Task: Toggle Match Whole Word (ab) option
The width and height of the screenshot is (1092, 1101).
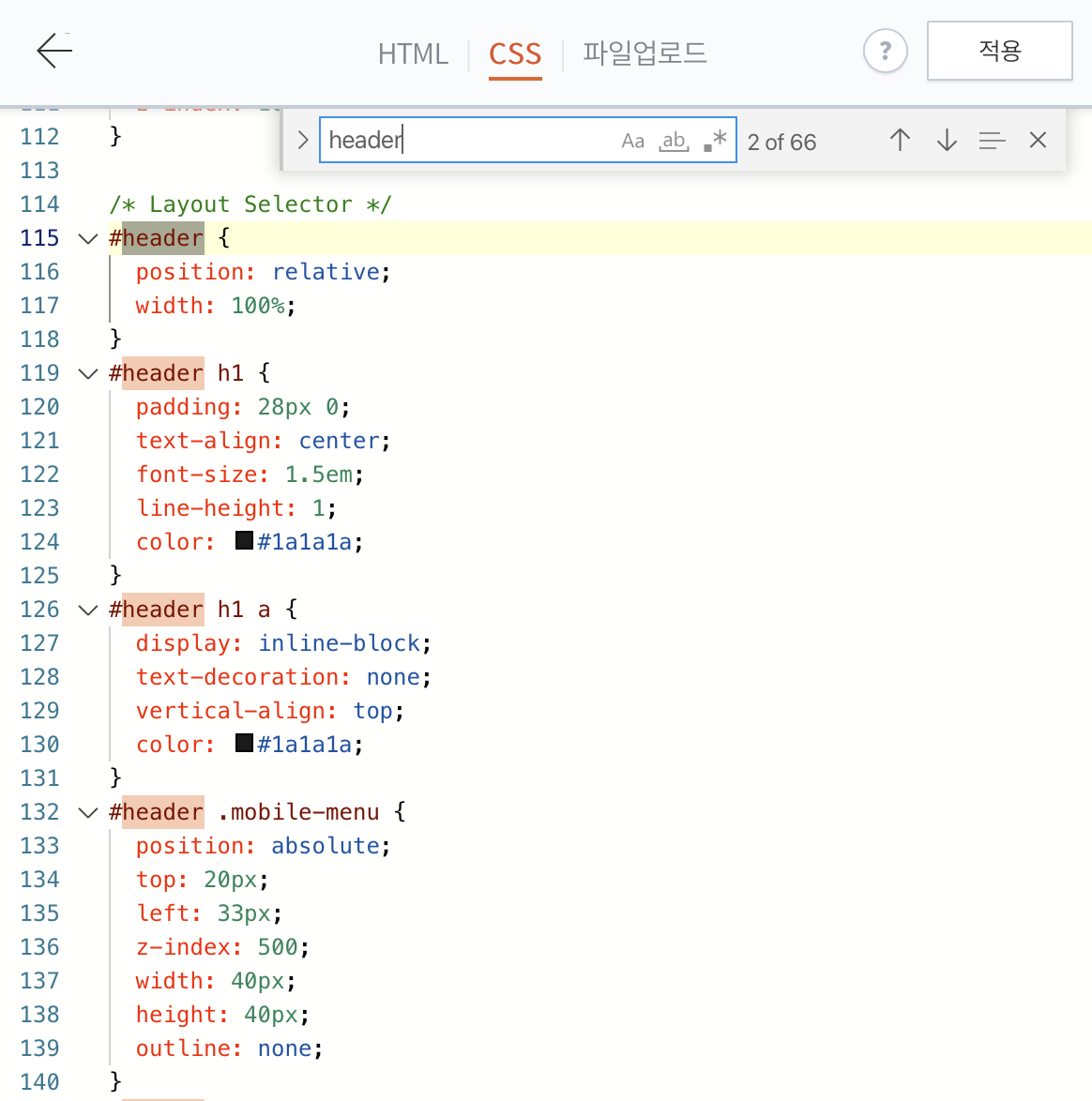Action: click(x=675, y=141)
